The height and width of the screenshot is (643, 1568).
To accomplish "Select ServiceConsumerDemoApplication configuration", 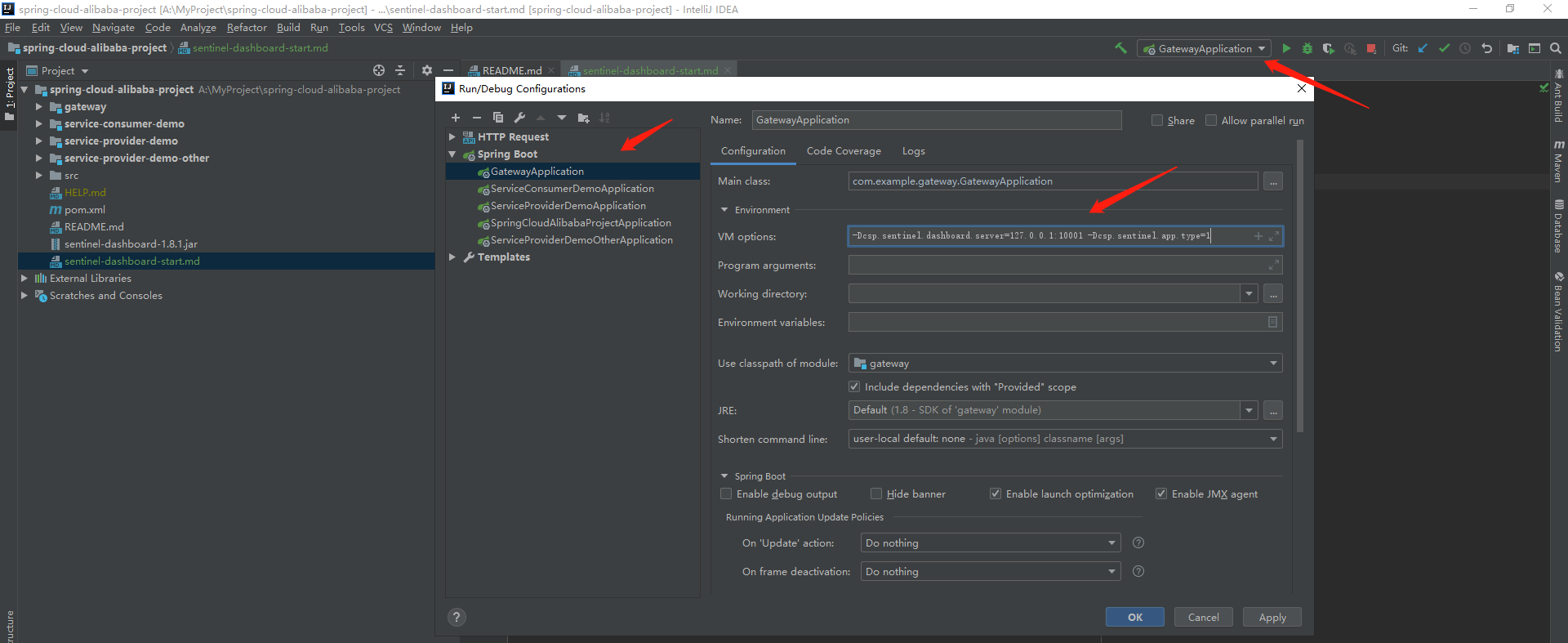I will tap(572, 189).
